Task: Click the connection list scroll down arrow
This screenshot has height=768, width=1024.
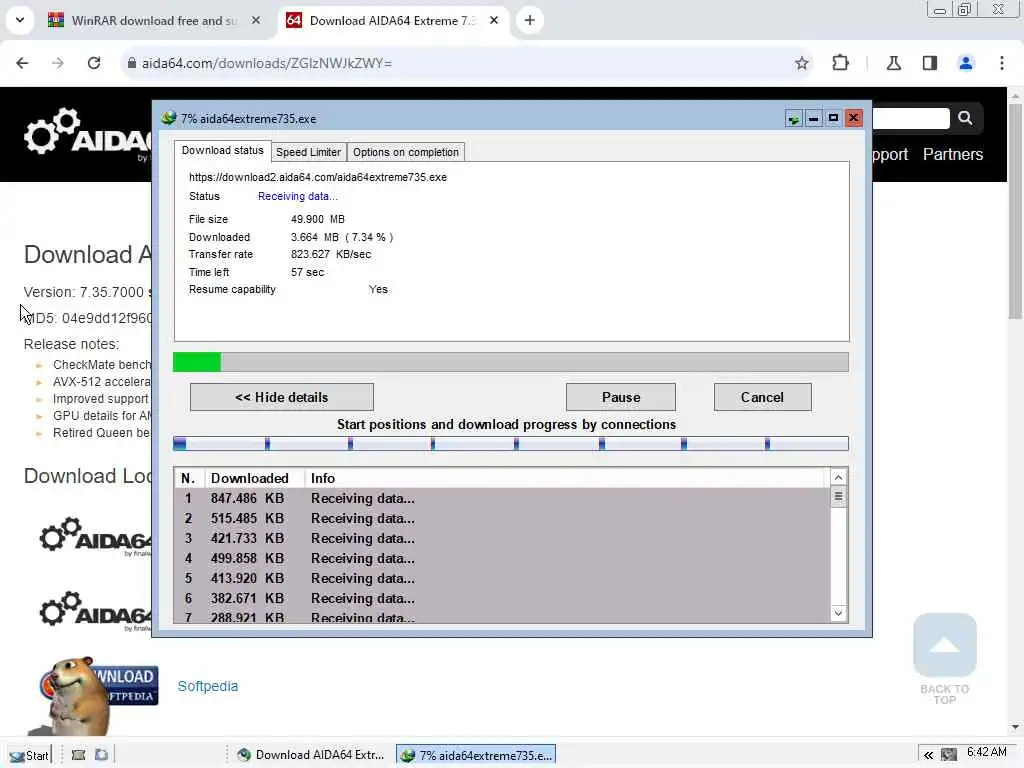Action: click(x=839, y=613)
